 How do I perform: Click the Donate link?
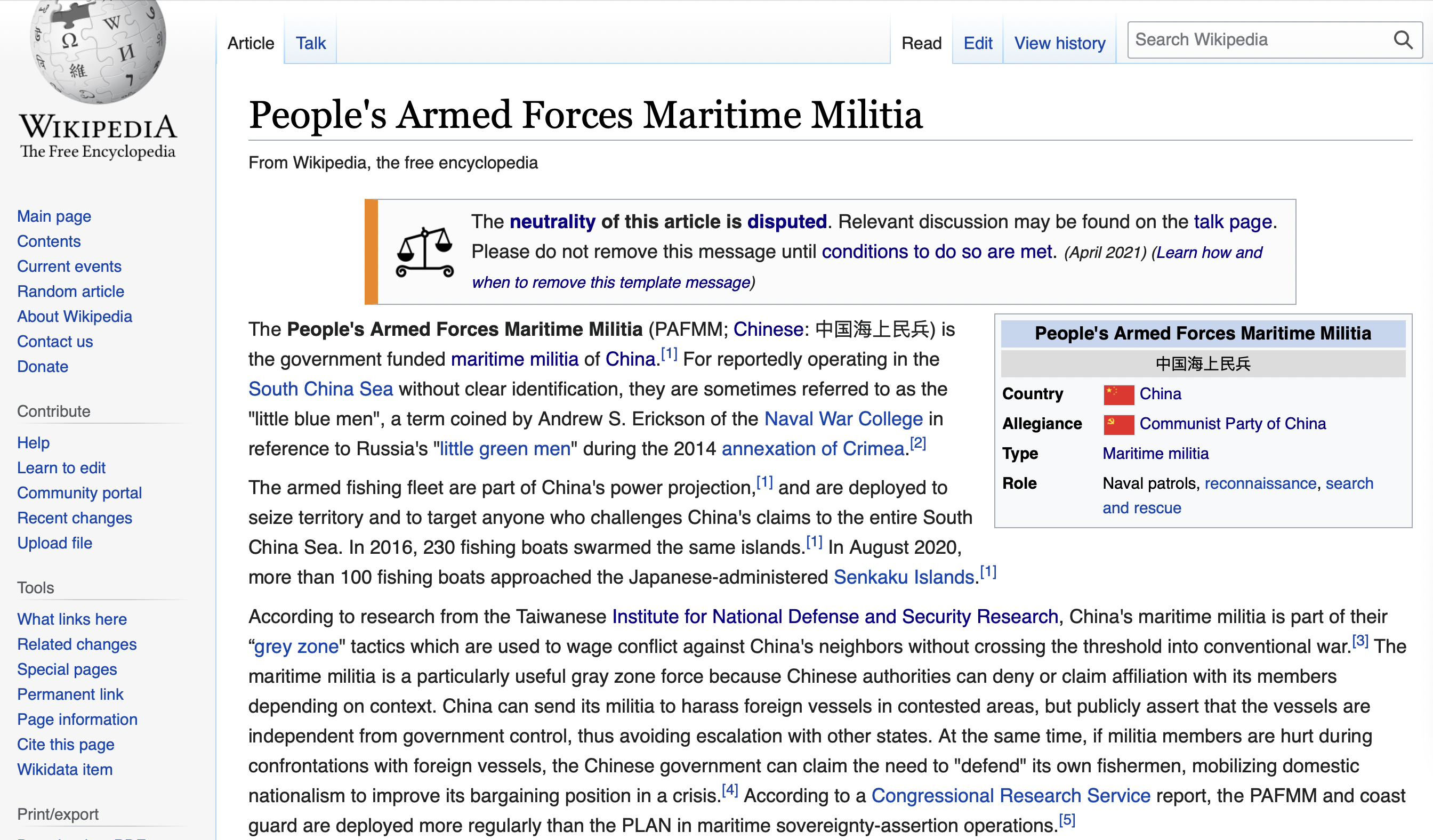[x=43, y=366]
